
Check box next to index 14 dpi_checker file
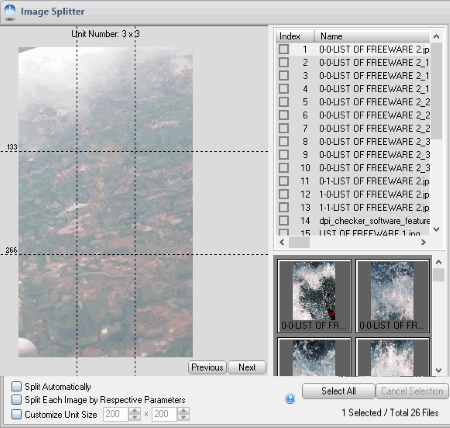point(284,220)
